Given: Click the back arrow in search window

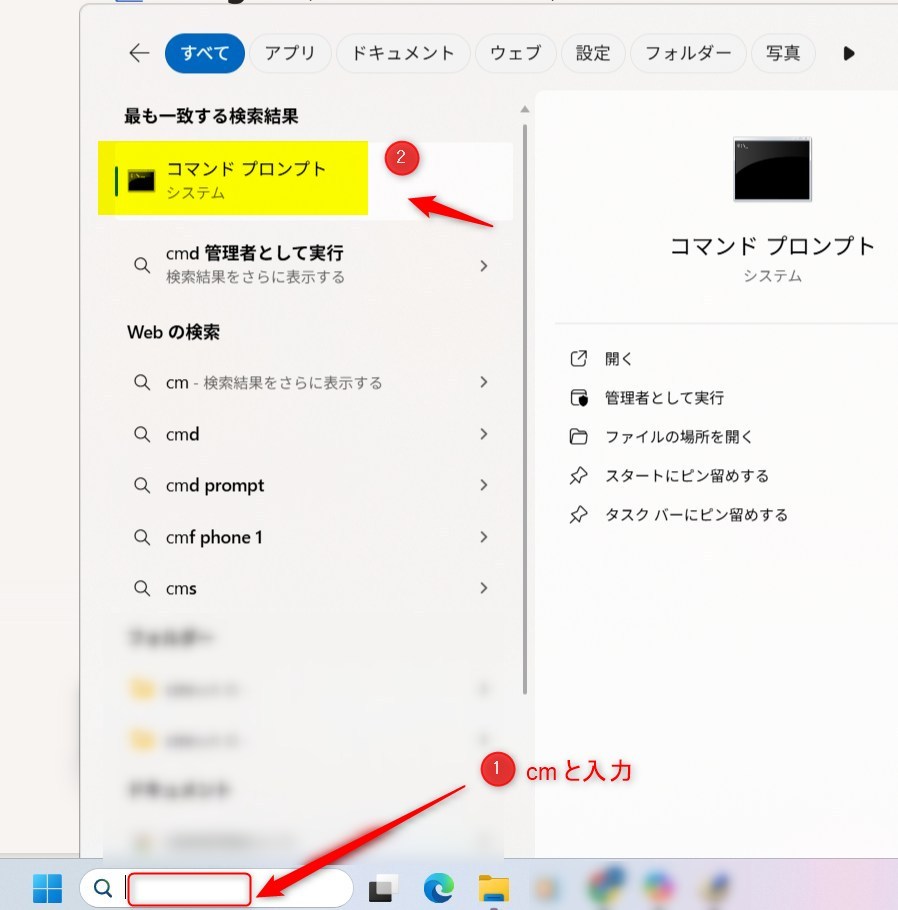Looking at the screenshot, I should [139, 53].
